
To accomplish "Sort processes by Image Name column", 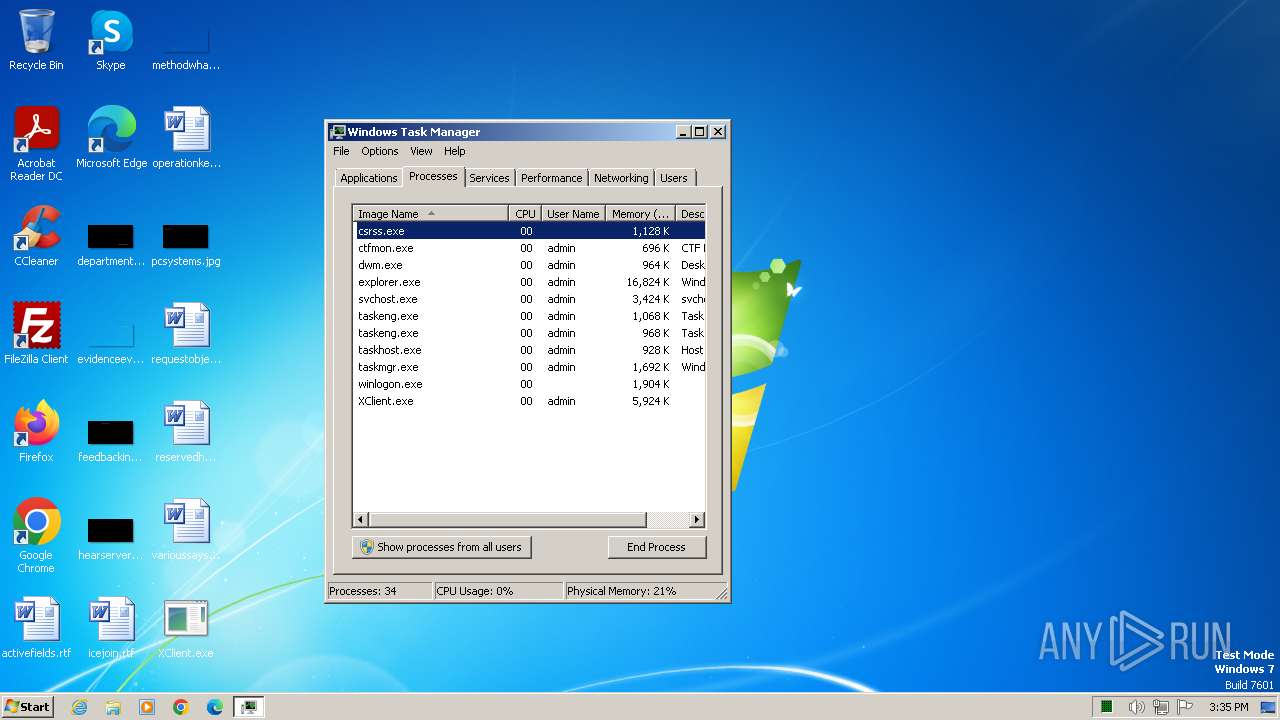I will (x=431, y=213).
